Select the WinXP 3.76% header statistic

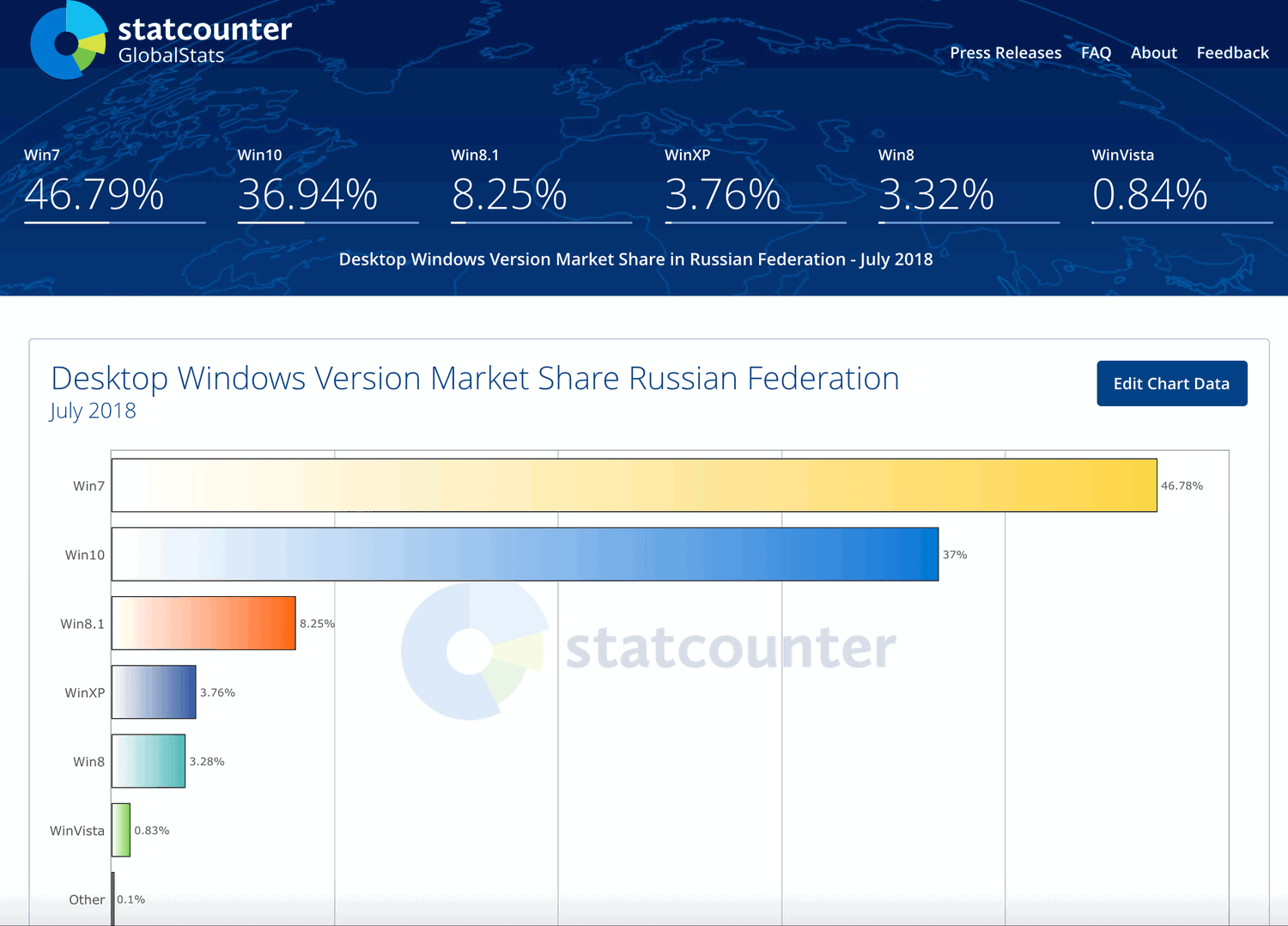(x=756, y=185)
